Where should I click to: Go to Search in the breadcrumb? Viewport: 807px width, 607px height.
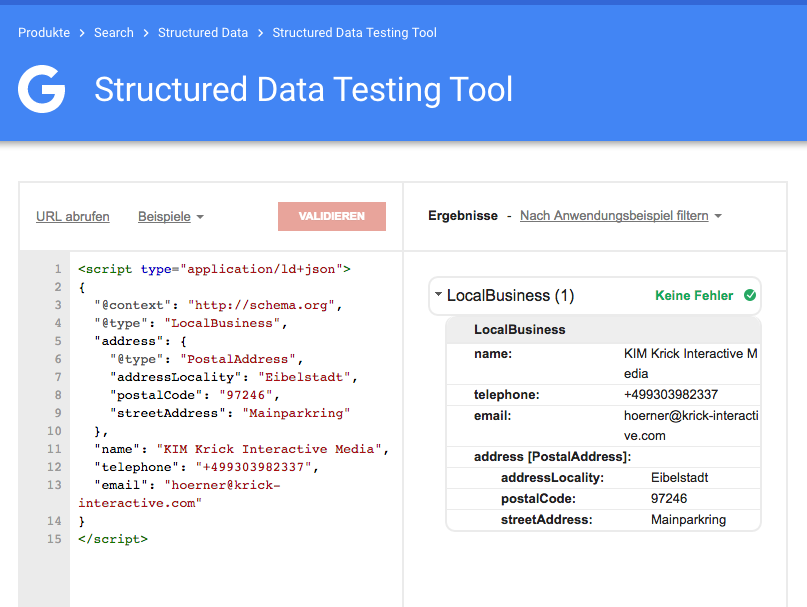(114, 32)
